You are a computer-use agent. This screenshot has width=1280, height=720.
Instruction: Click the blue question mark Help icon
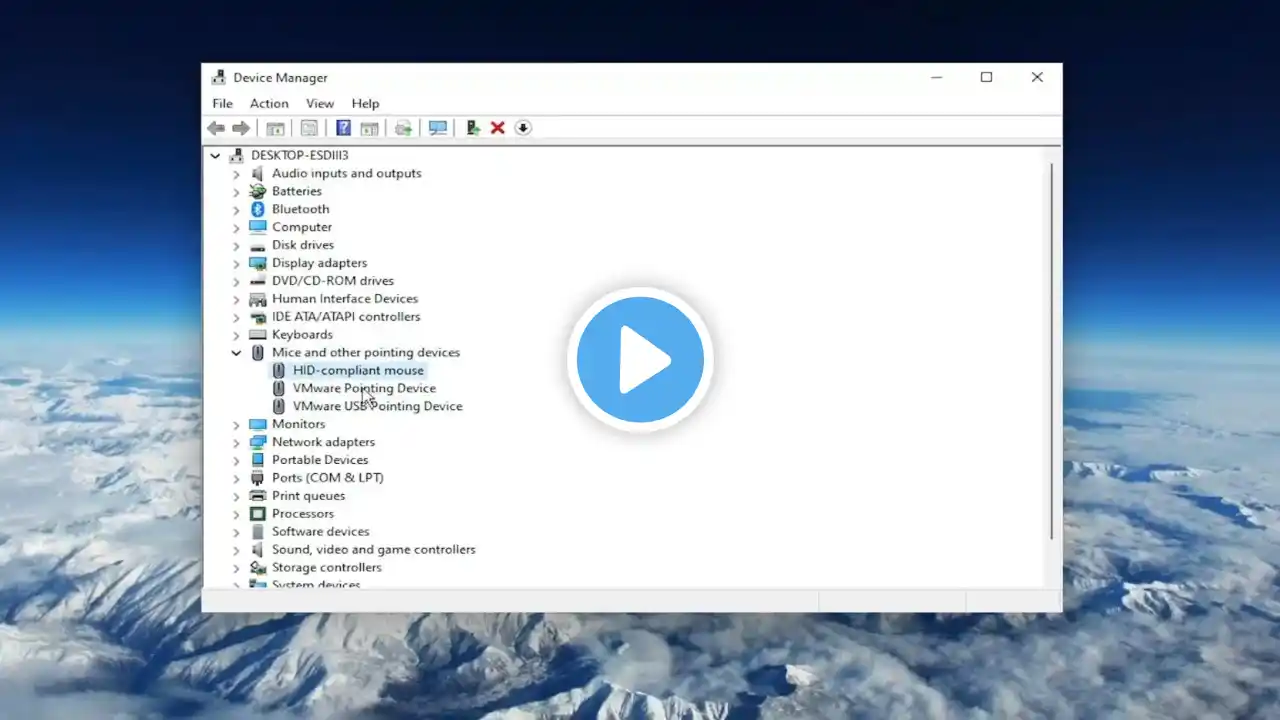(x=343, y=128)
